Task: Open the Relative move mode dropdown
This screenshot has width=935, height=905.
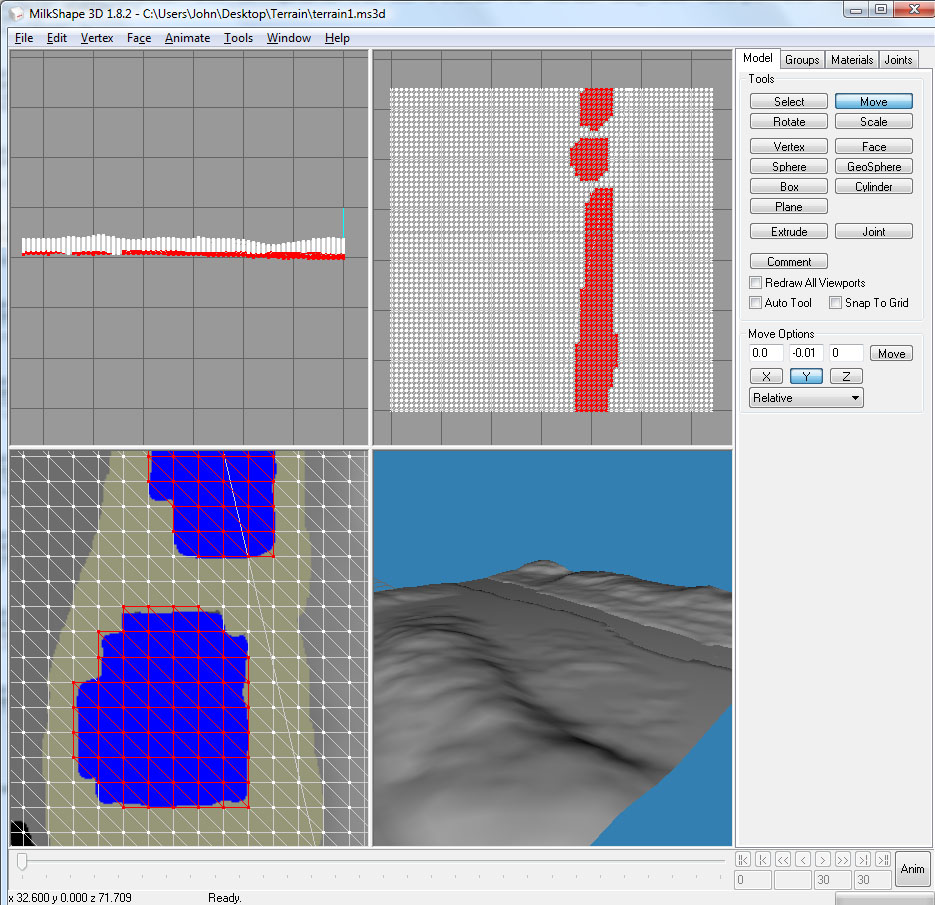Action: coord(806,398)
